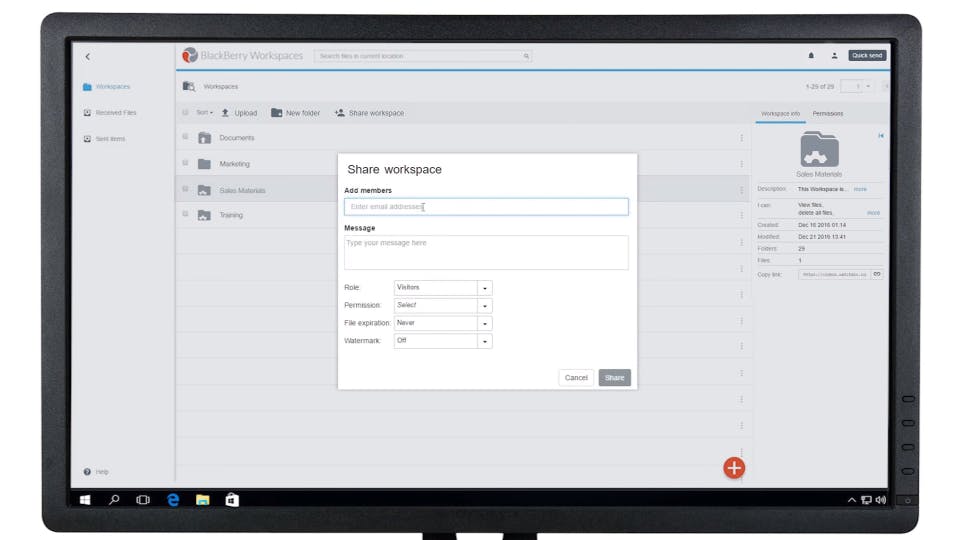Click the volume icon in the tray
This screenshot has height=540, width=960.
point(881,500)
